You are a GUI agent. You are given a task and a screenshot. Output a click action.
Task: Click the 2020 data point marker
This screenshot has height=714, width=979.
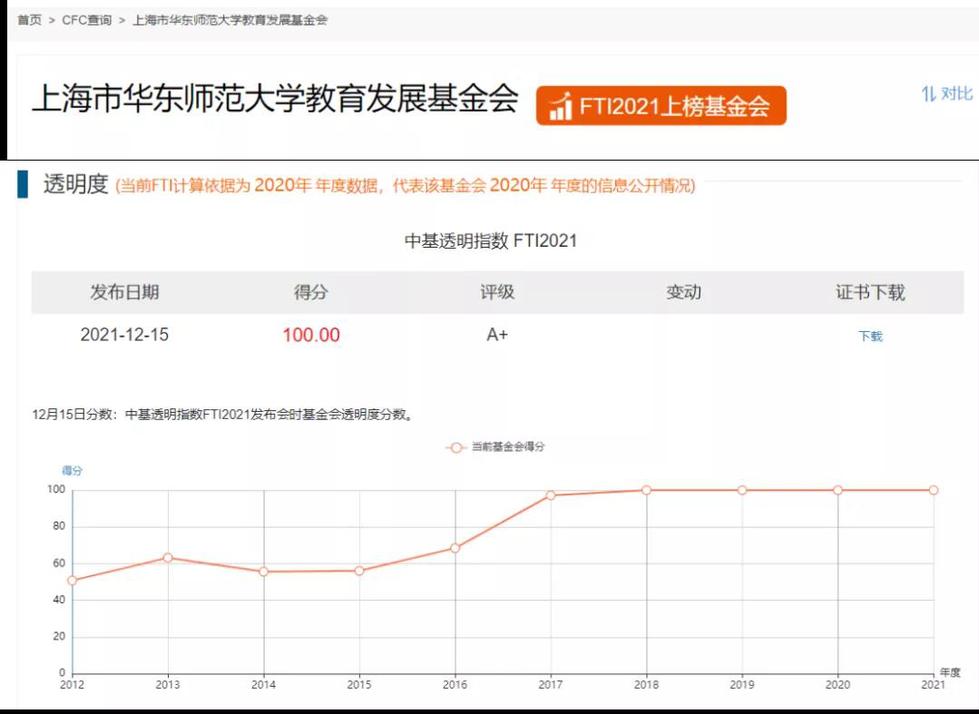[x=838, y=490]
